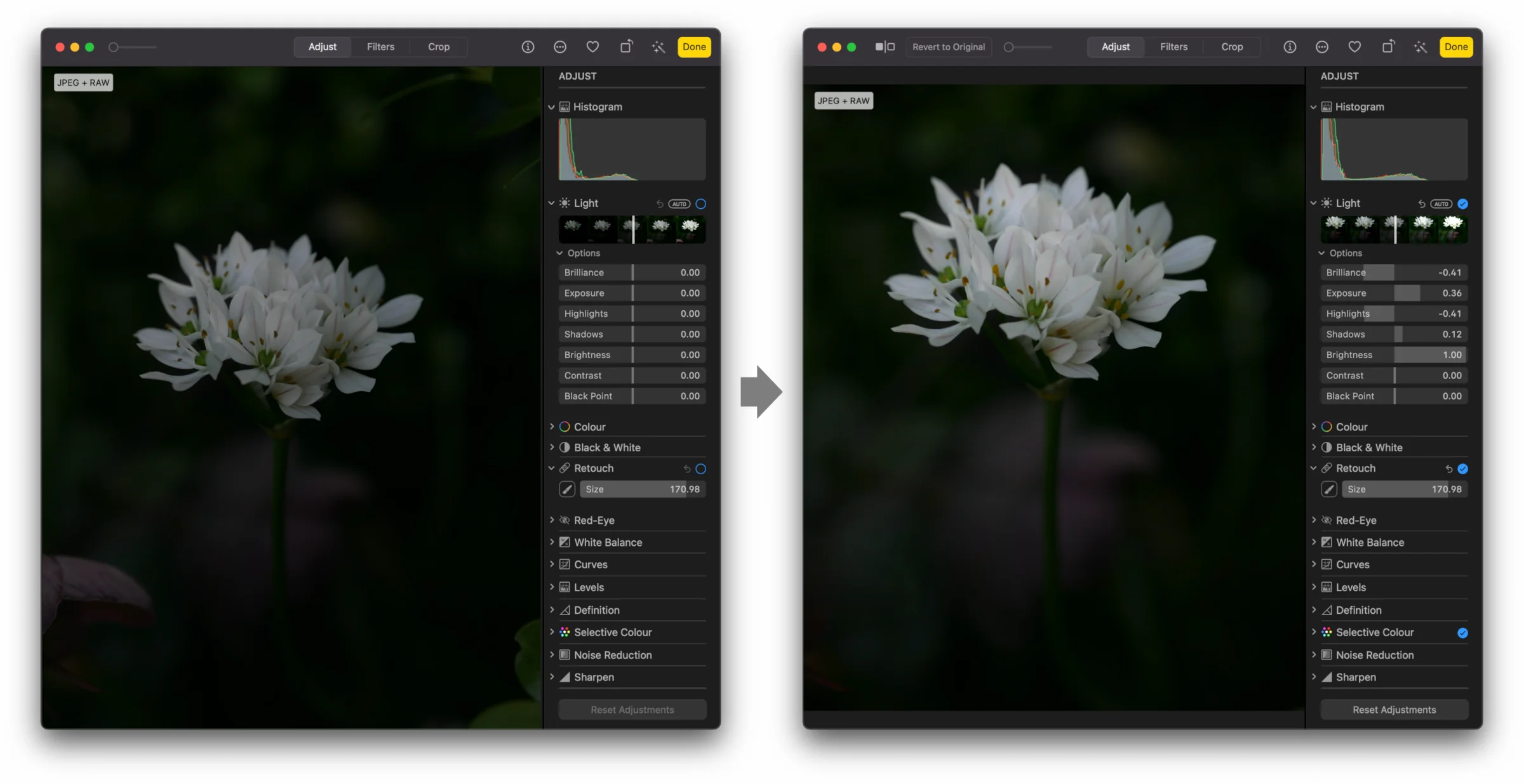The image size is (1524, 784).
Task: Click Retouch Size slider in right window
Action: [x=1405, y=489]
